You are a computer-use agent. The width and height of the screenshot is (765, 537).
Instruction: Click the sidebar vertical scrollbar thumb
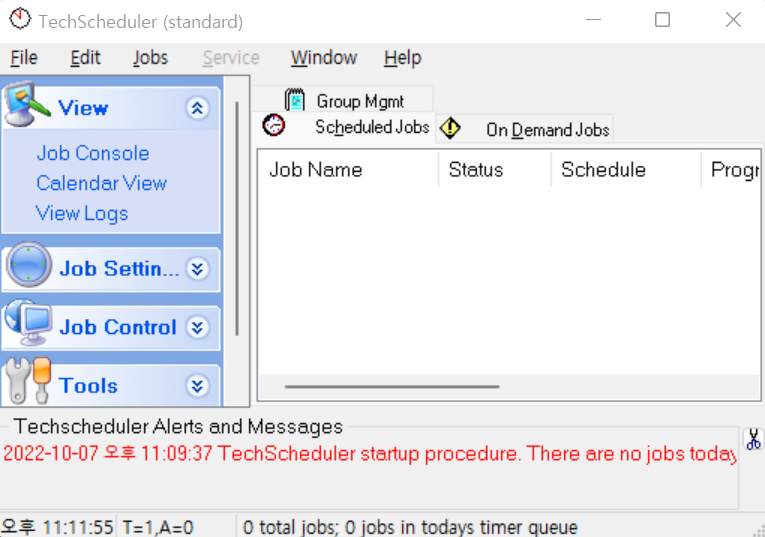point(237,219)
